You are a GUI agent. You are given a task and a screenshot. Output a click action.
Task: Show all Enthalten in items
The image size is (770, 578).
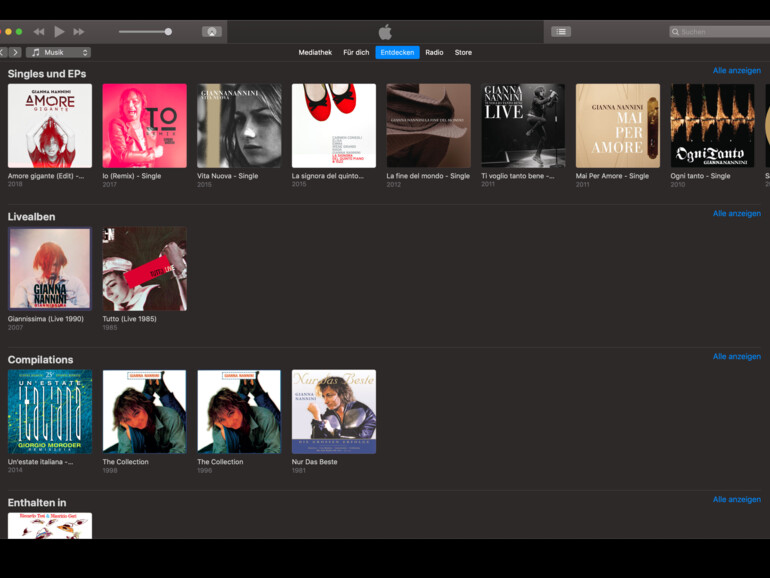point(737,499)
